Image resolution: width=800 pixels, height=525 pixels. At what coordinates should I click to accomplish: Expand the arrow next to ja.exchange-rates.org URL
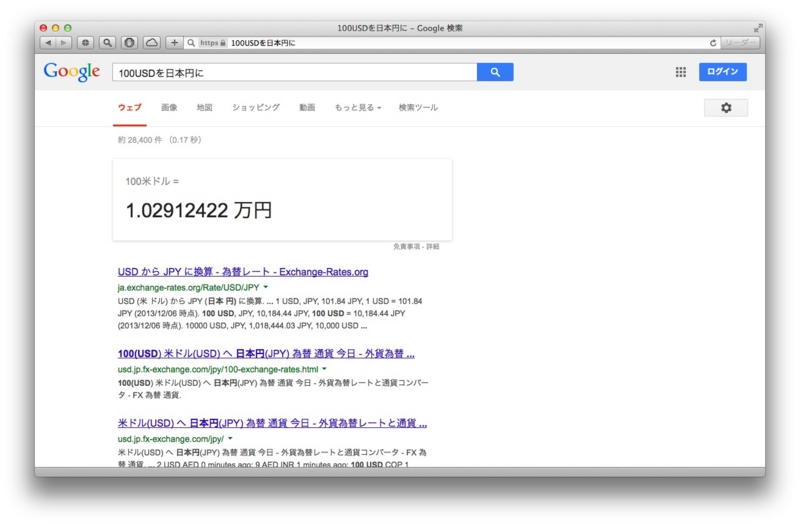tap(265, 287)
